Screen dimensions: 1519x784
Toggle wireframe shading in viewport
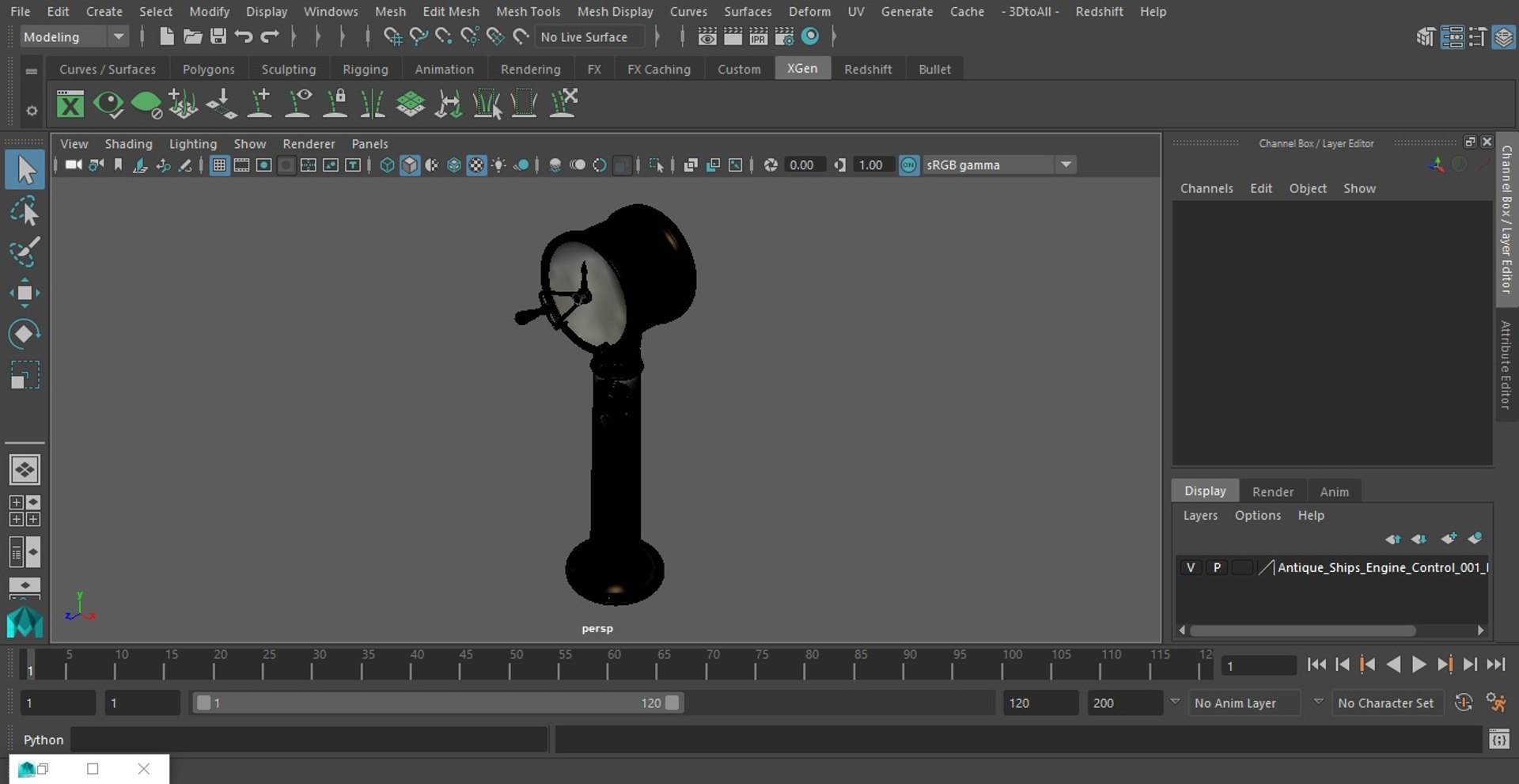coord(387,165)
